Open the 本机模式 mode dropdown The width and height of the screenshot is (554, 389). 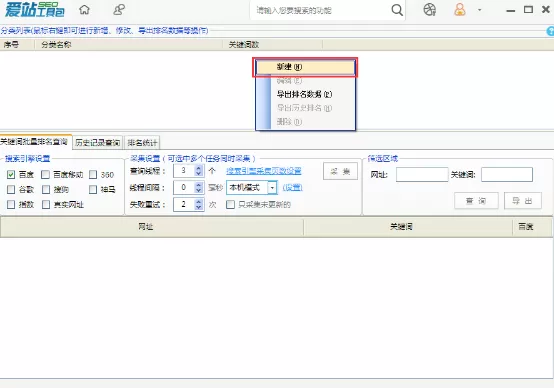272,188
